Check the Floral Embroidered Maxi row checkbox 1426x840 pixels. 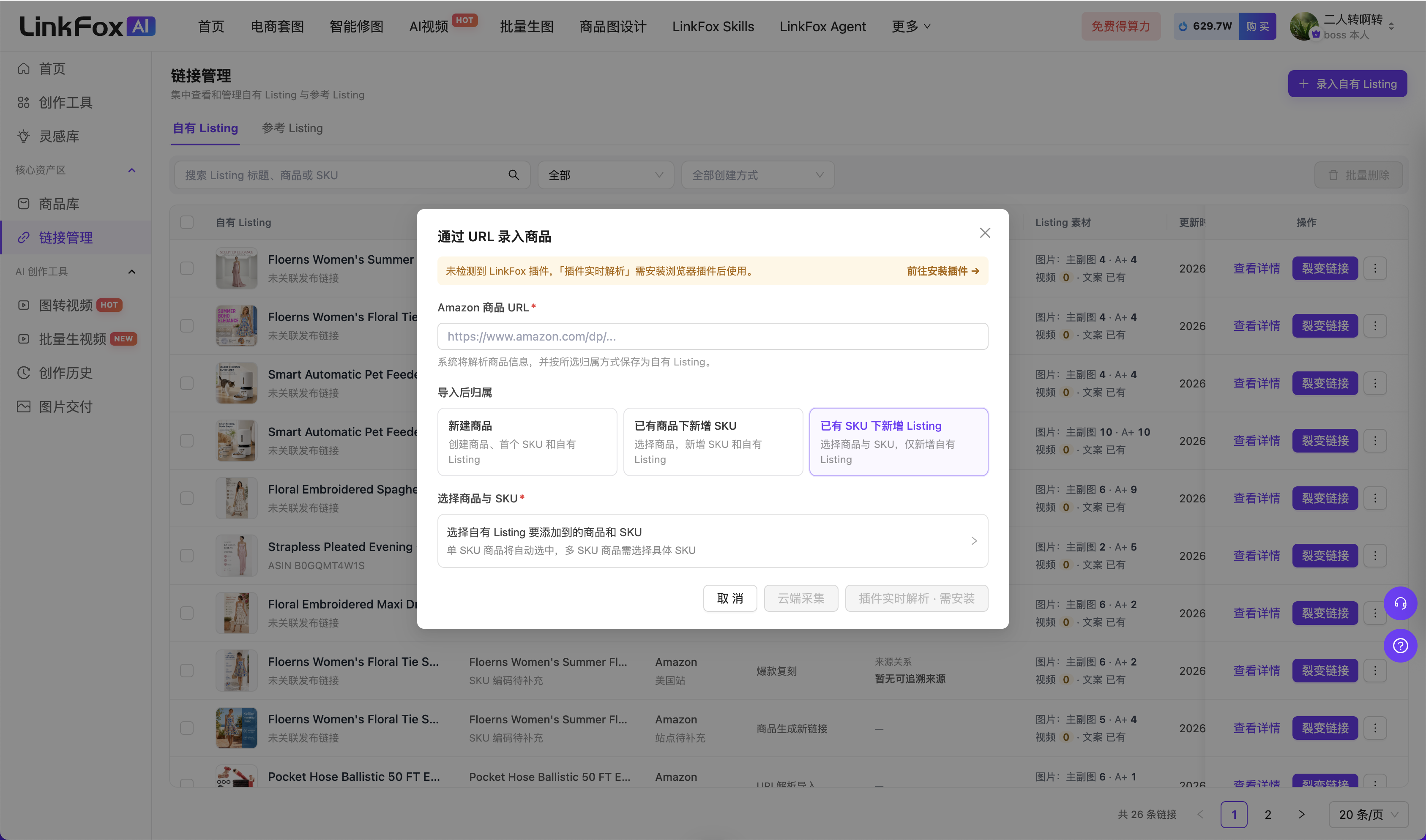tap(187, 613)
